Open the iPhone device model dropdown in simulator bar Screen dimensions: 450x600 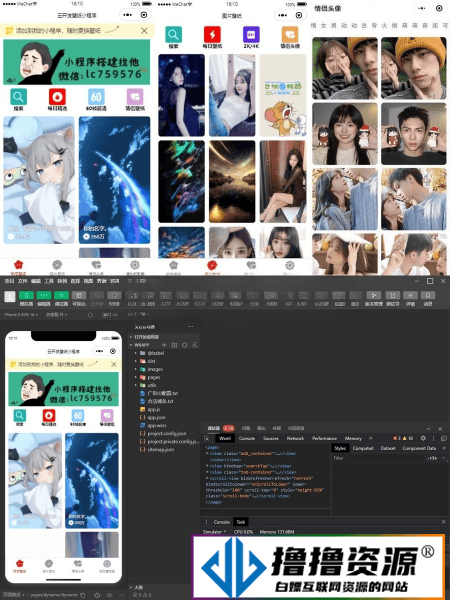pos(21,315)
